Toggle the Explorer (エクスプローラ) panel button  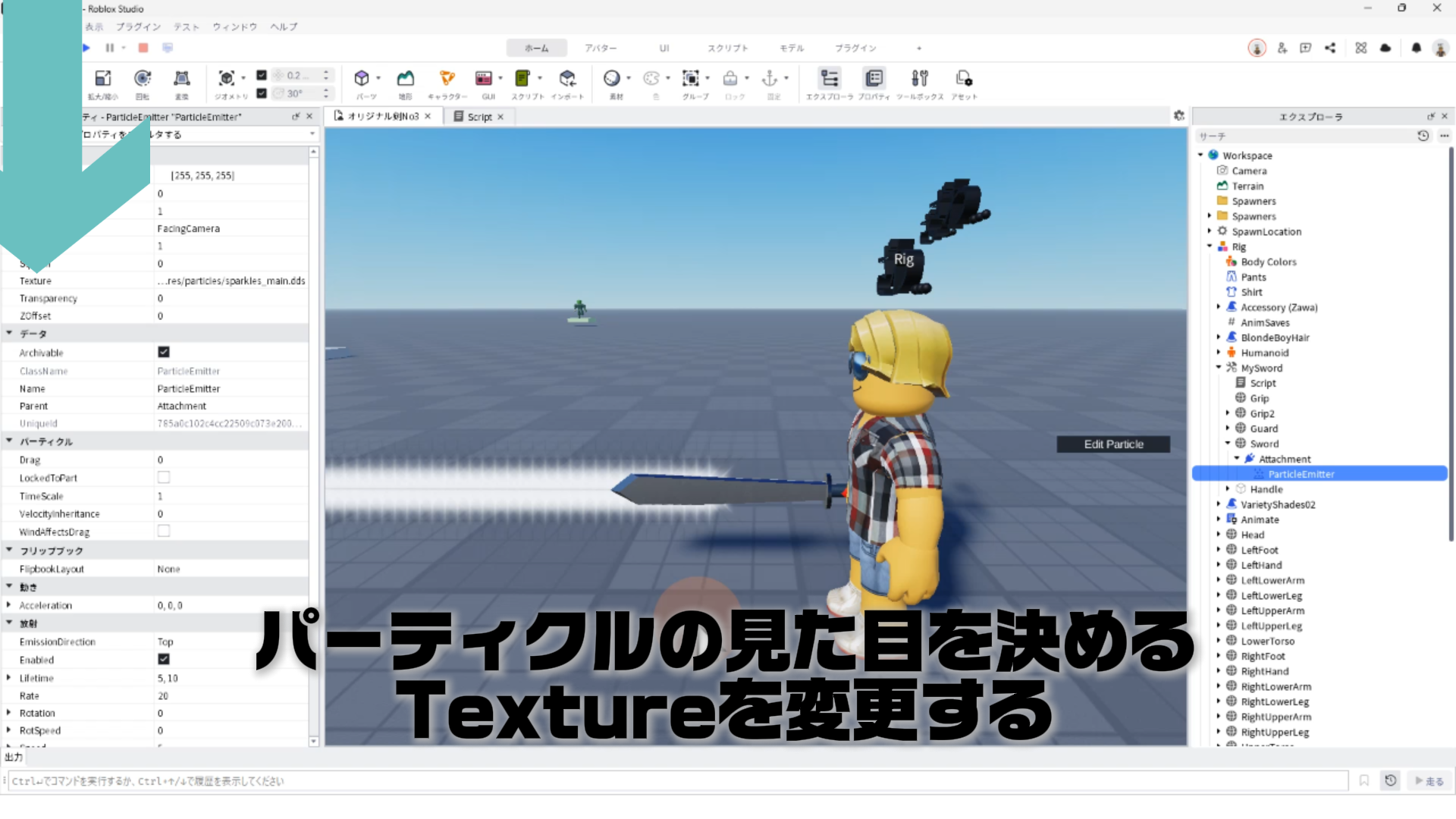coord(830,80)
